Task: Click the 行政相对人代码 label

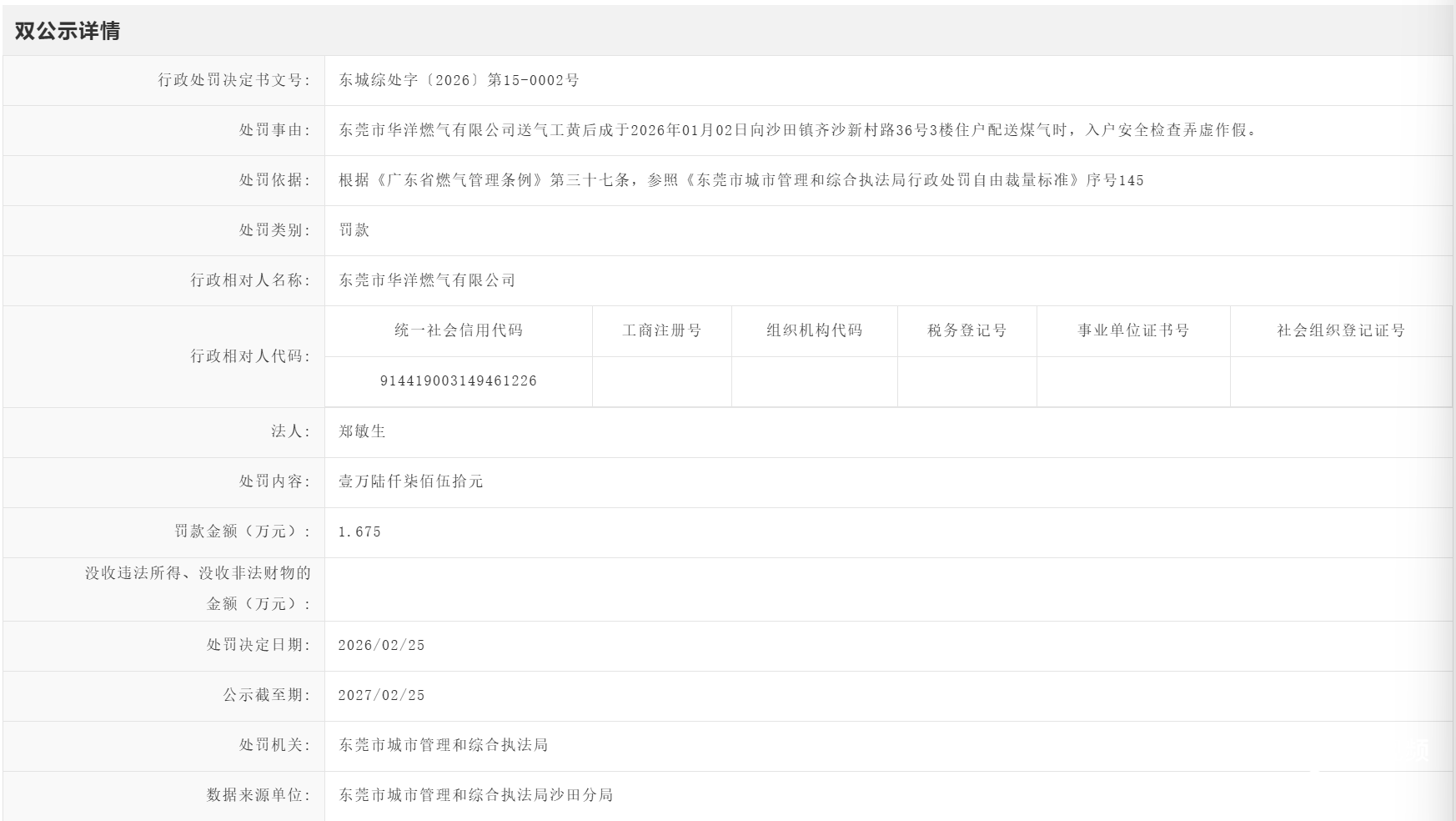Action: coord(250,356)
